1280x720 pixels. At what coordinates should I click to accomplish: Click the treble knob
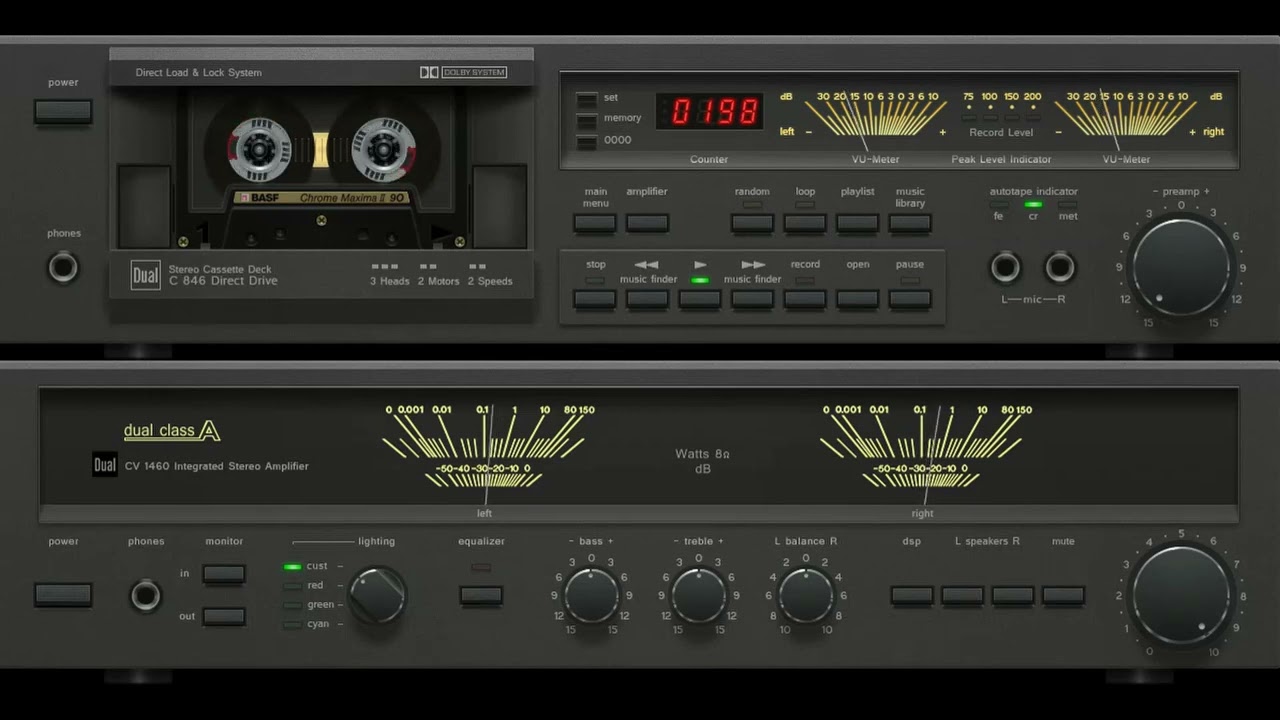tap(698, 595)
